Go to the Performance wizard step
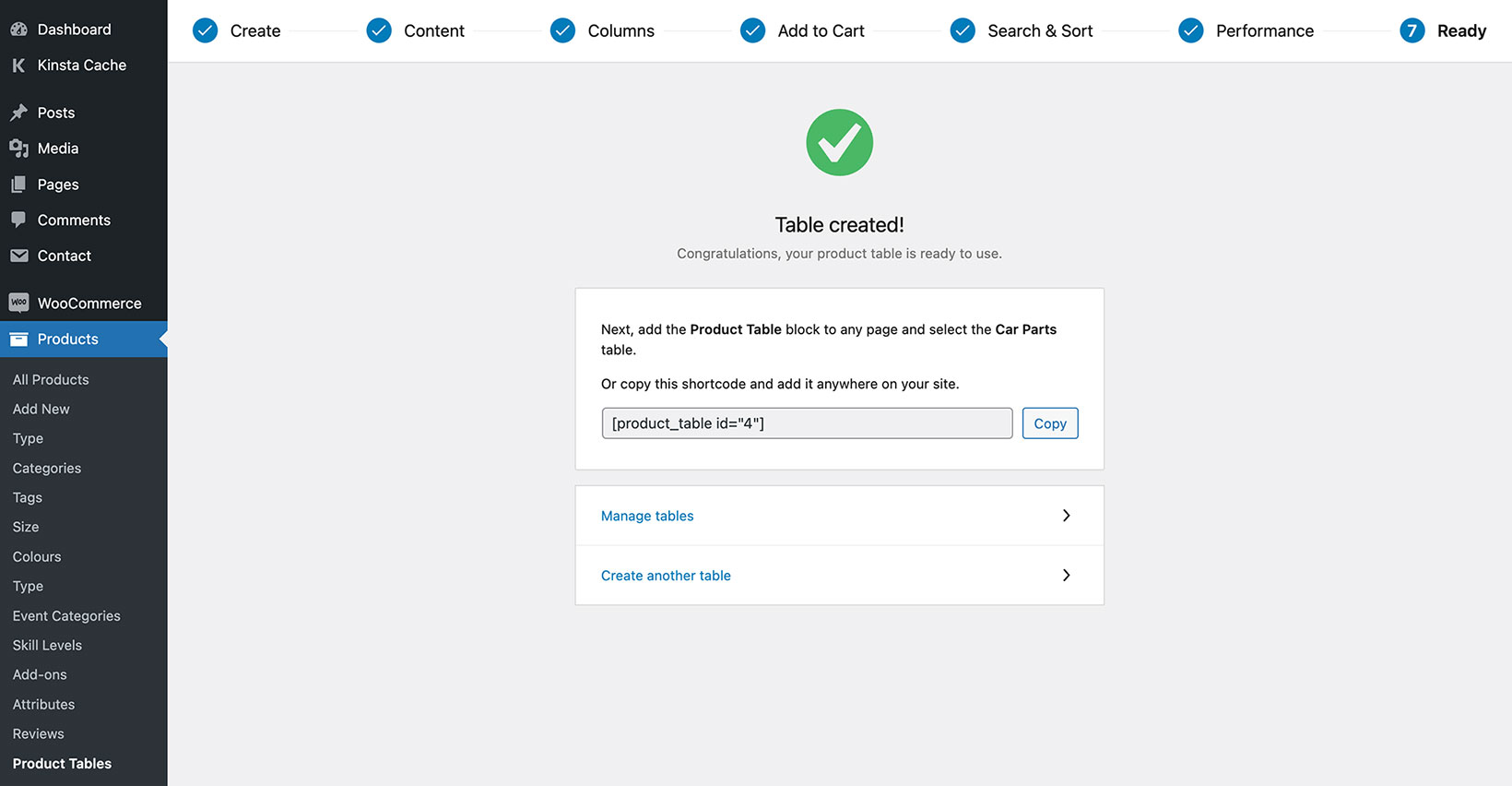This screenshot has height=786, width=1512. [x=1264, y=30]
